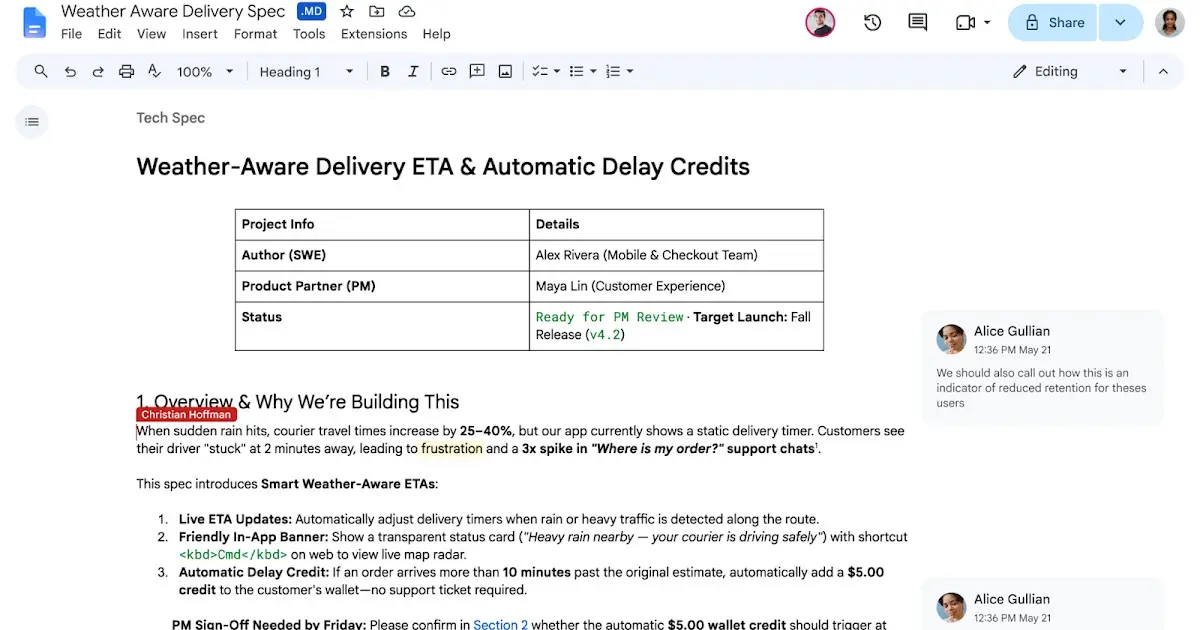Viewport: 1200px width, 630px height.
Task: Click the document title field
Action: (173, 11)
